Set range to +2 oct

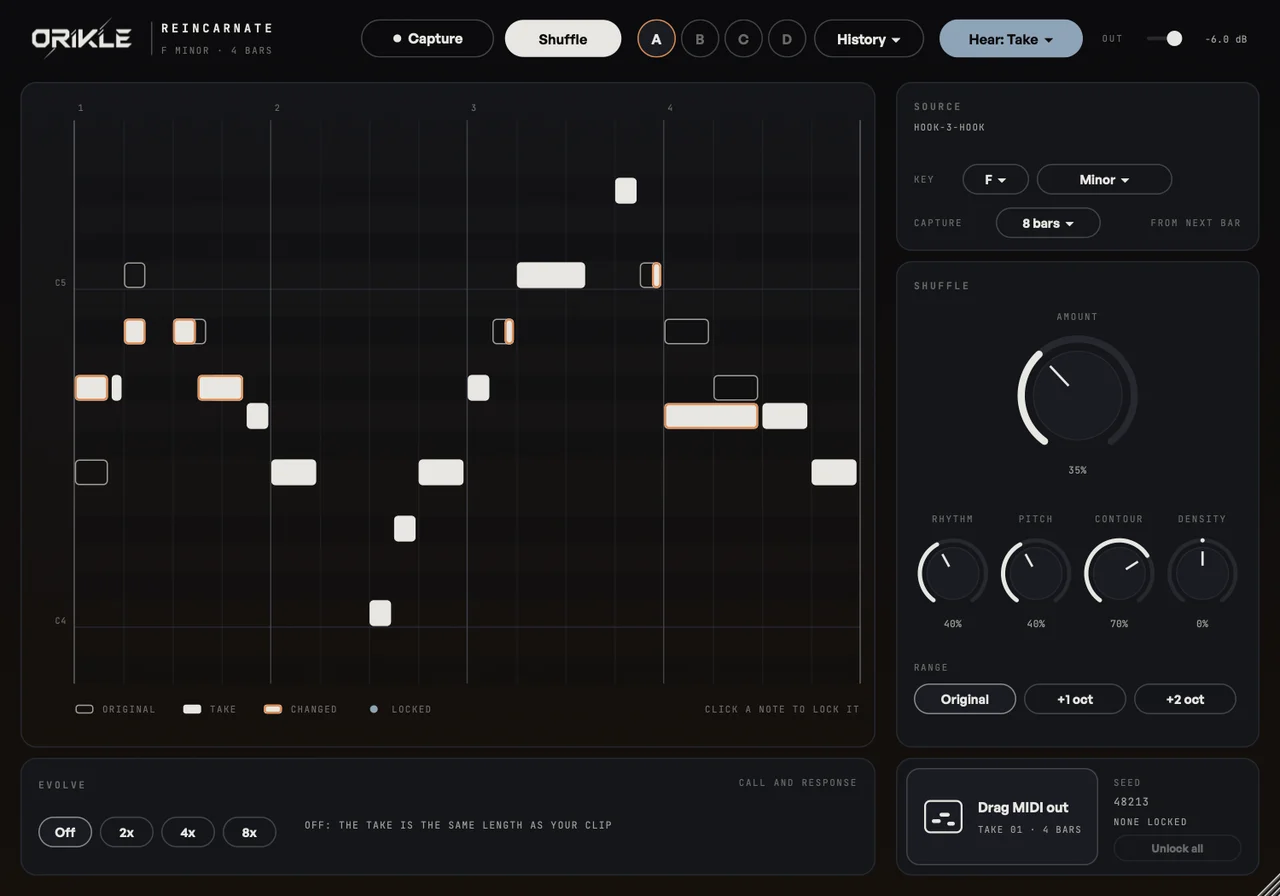click(x=1185, y=699)
